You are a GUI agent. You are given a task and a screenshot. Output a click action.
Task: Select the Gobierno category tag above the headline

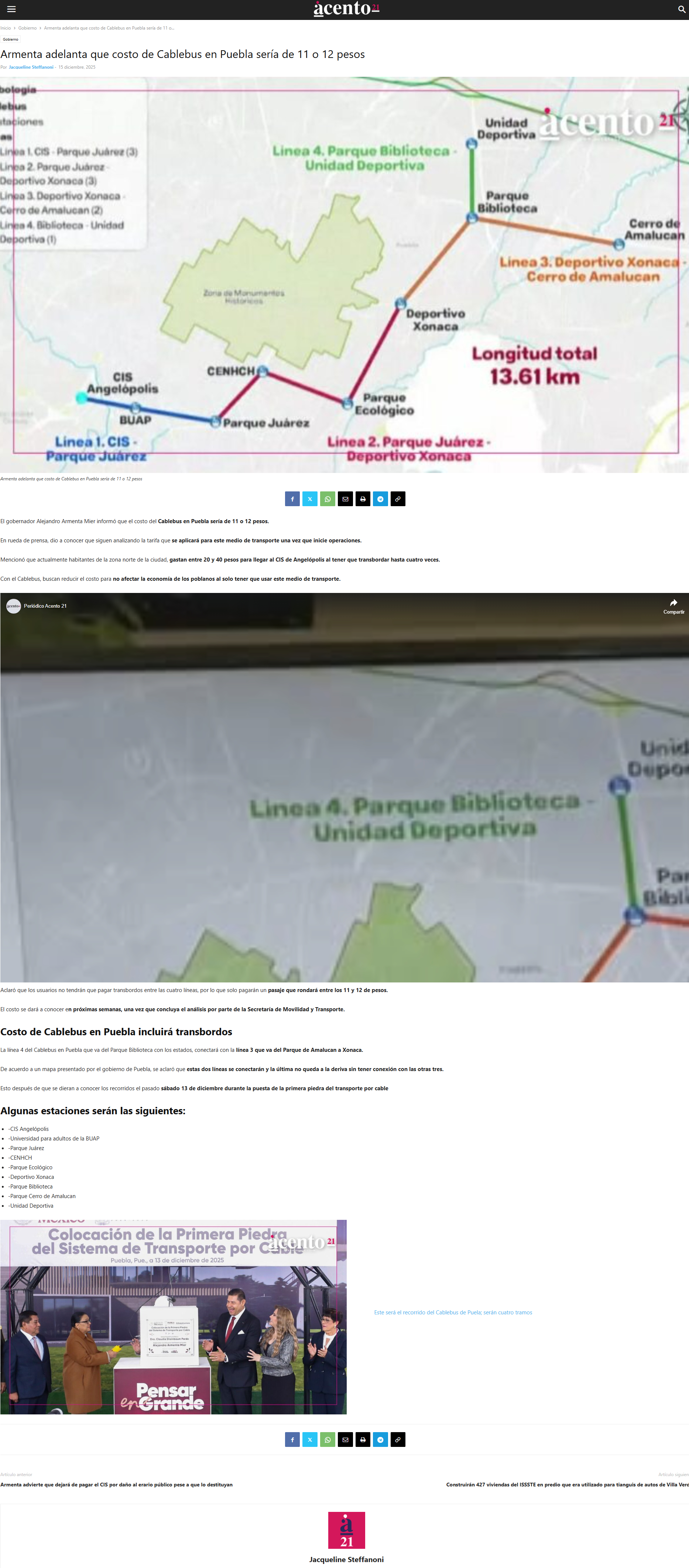[x=10, y=40]
